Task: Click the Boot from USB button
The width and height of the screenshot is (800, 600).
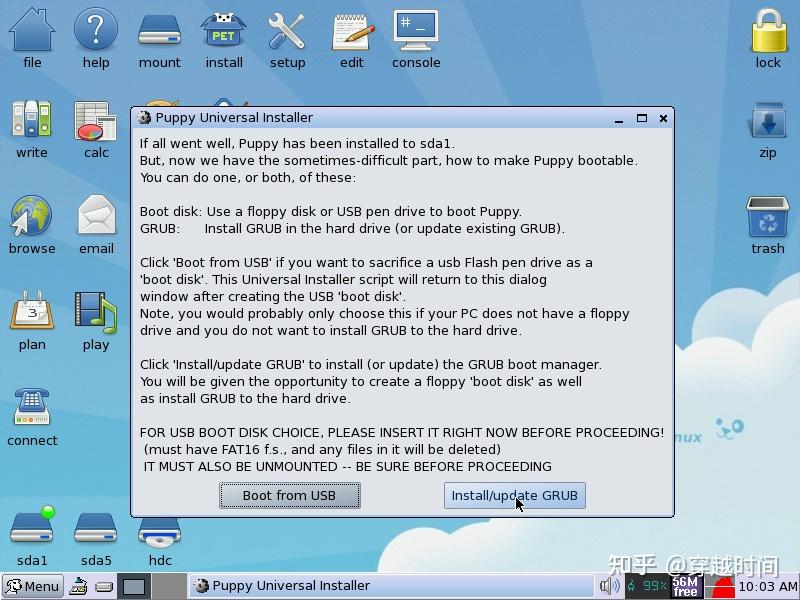Action: (x=289, y=495)
